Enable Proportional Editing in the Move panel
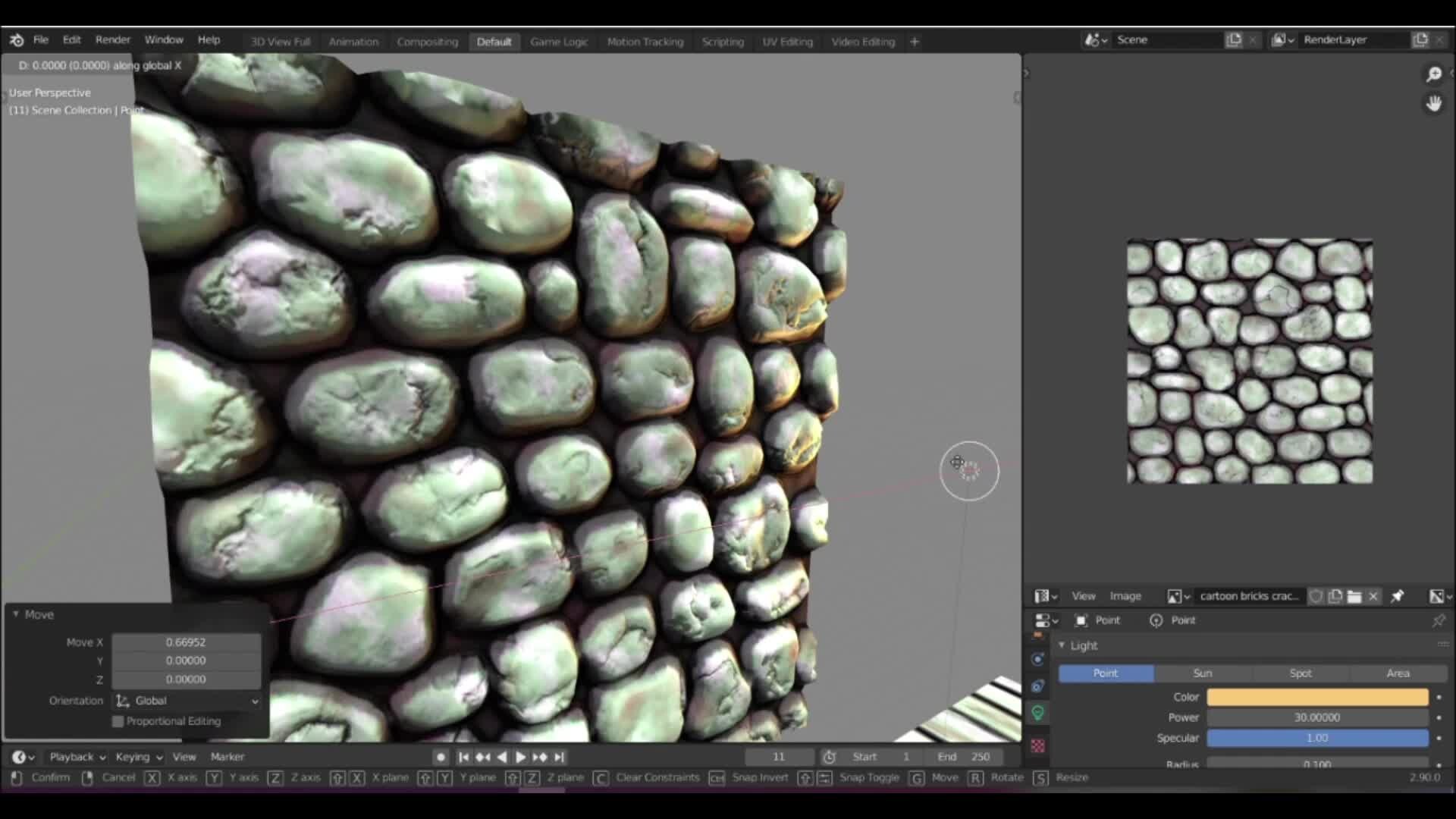The height and width of the screenshot is (819, 1456). pos(118,721)
